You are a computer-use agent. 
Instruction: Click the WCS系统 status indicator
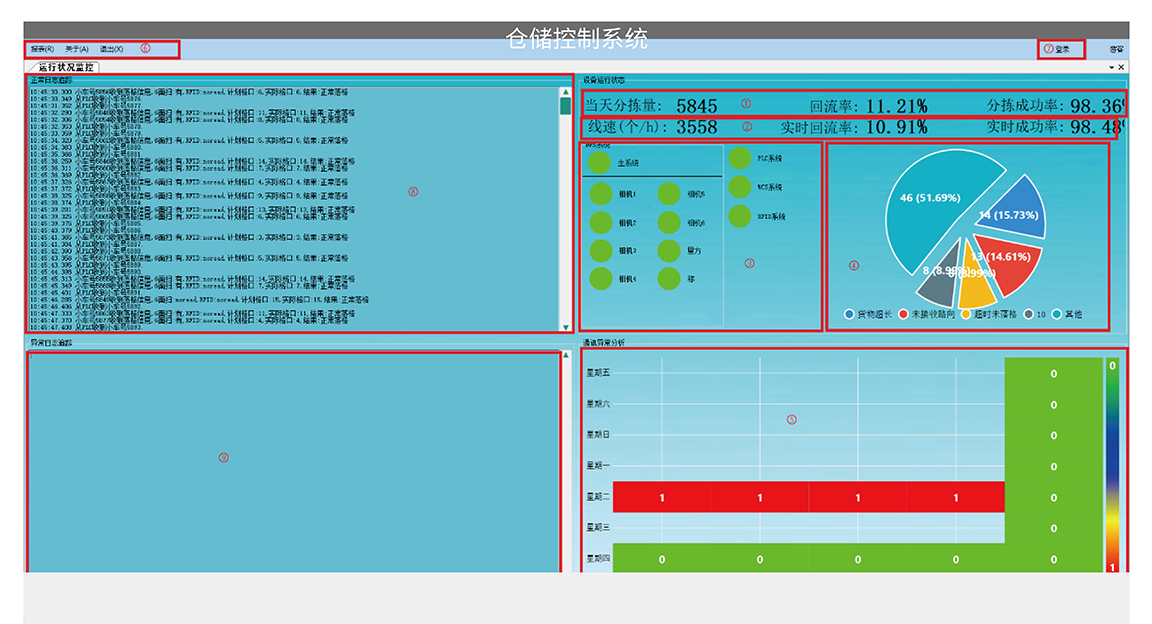pyautogui.click(x=740, y=187)
